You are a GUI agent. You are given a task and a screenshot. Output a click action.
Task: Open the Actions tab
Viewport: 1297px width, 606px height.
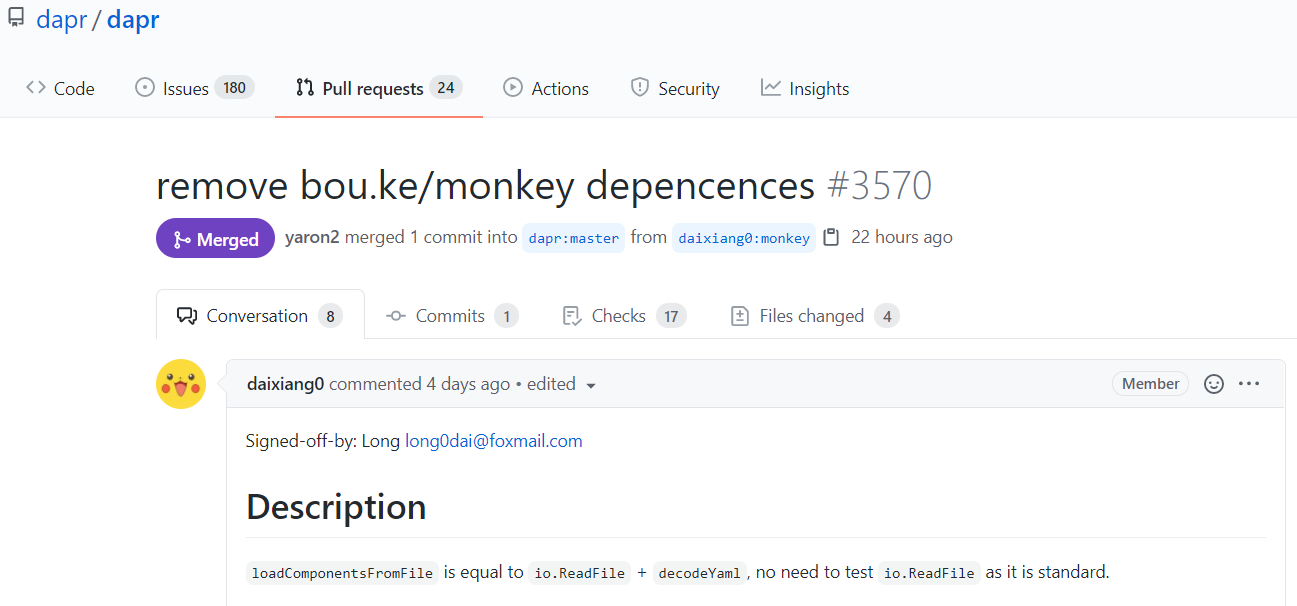tap(546, 88)
